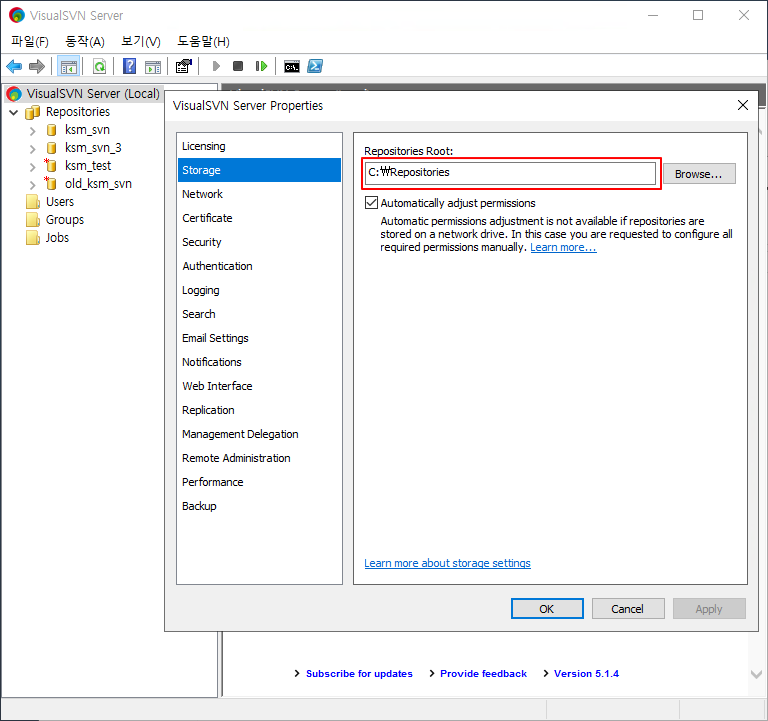Image resolution: width=768 pixels, height=721 pixels.
Task: Open the PowerShell toolbar icon
Action: click(315, 66)
